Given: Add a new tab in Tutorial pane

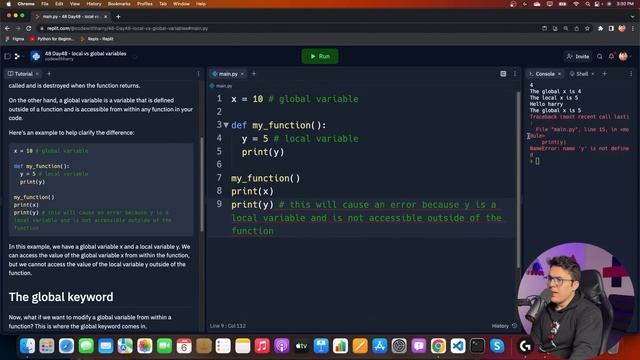Looking at the screenshot, I should point(49,74).
